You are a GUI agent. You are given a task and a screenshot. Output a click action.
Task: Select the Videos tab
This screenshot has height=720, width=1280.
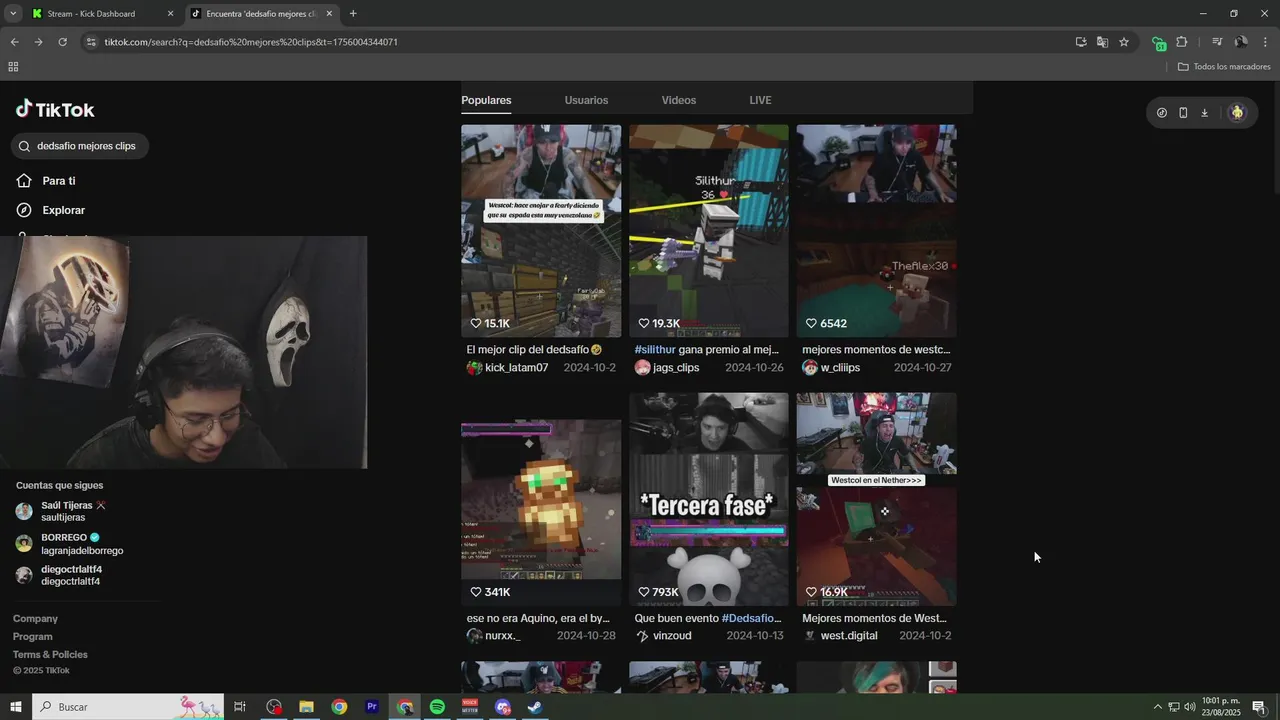(x=679, y=100)
